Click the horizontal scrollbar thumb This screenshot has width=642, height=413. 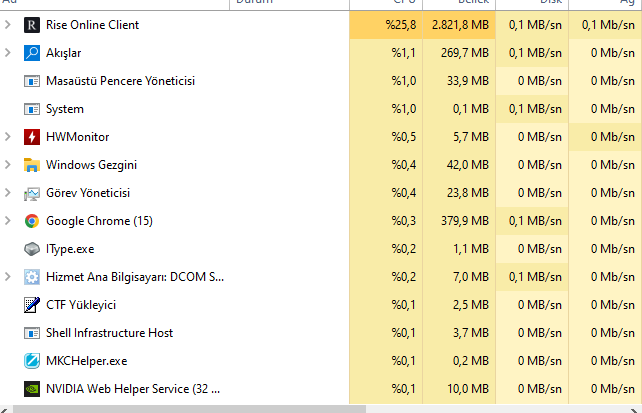click(x=189, y=409)
